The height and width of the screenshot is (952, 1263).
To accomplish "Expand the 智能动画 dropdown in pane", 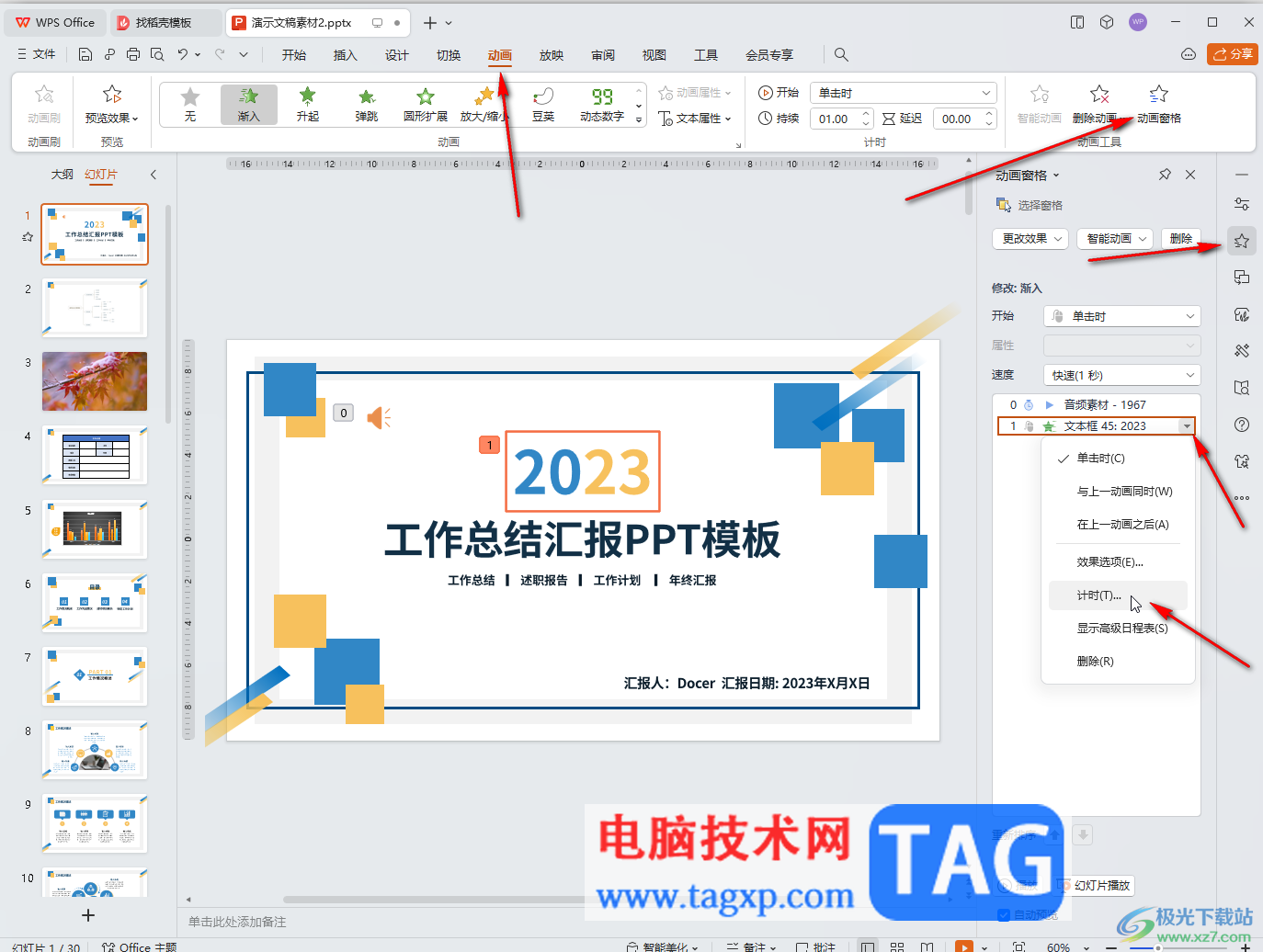I will 1116,239.
